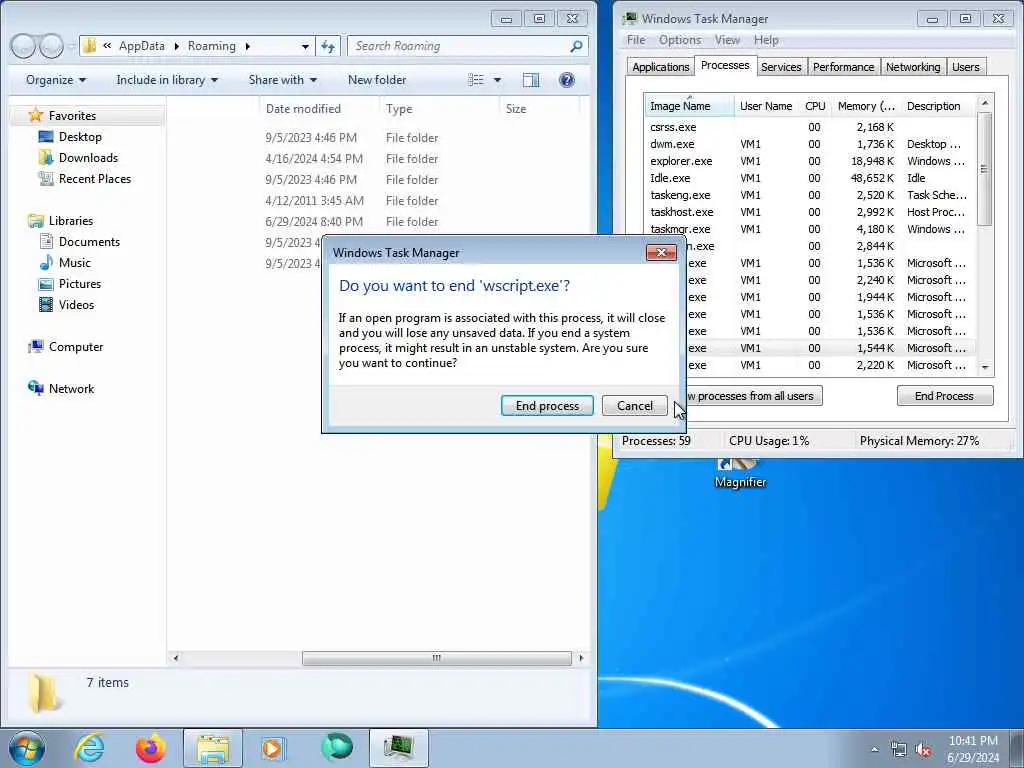
Task: Sort processes by Memory column
Action: pyautogui.click(x=866, y=106)
